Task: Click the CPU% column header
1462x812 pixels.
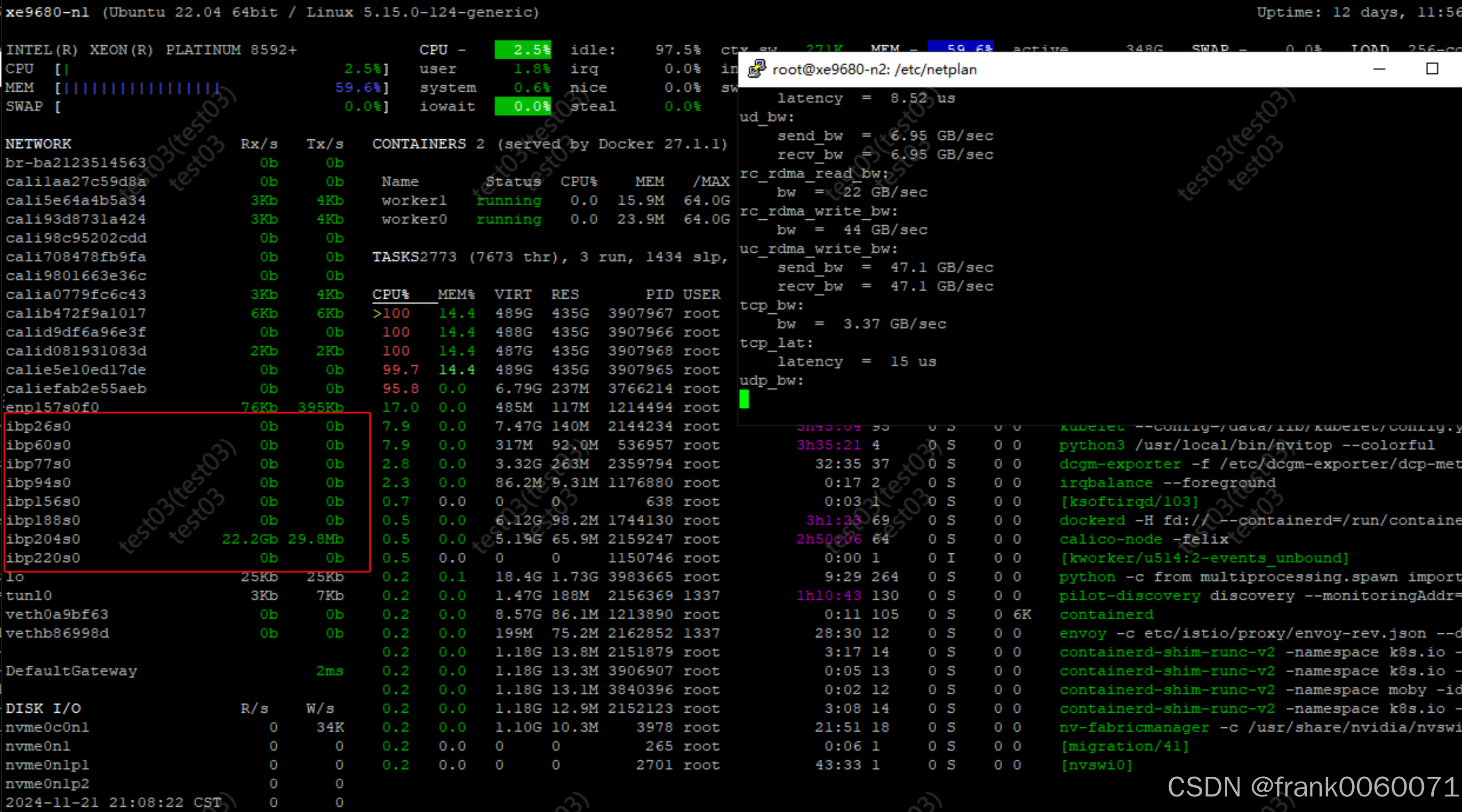Action: pyautogui.click(x=391, y=295)
